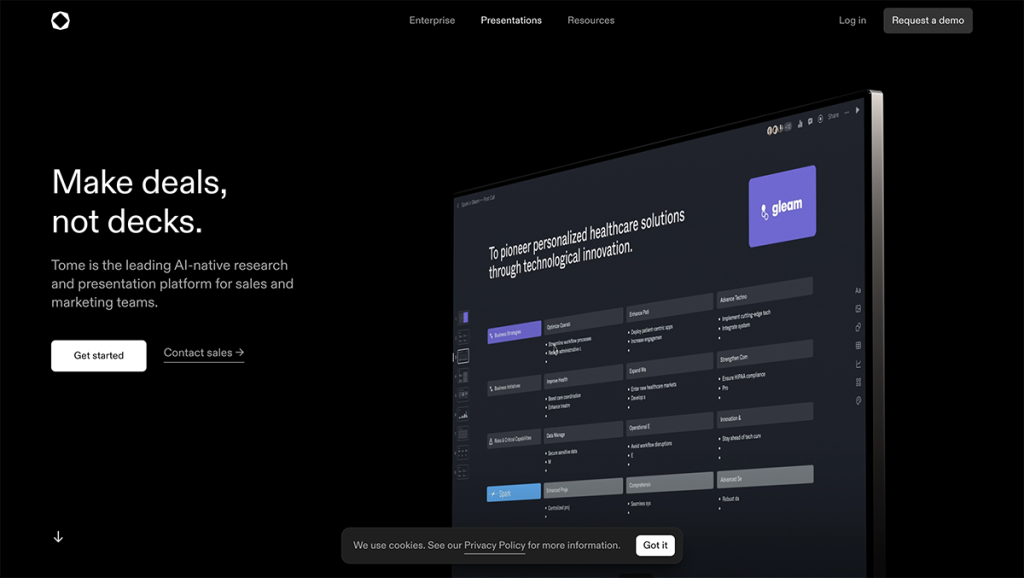Screen dimensions: 1024x578
Task: Follow the Contact sales link
Action: tap(204, 353)
